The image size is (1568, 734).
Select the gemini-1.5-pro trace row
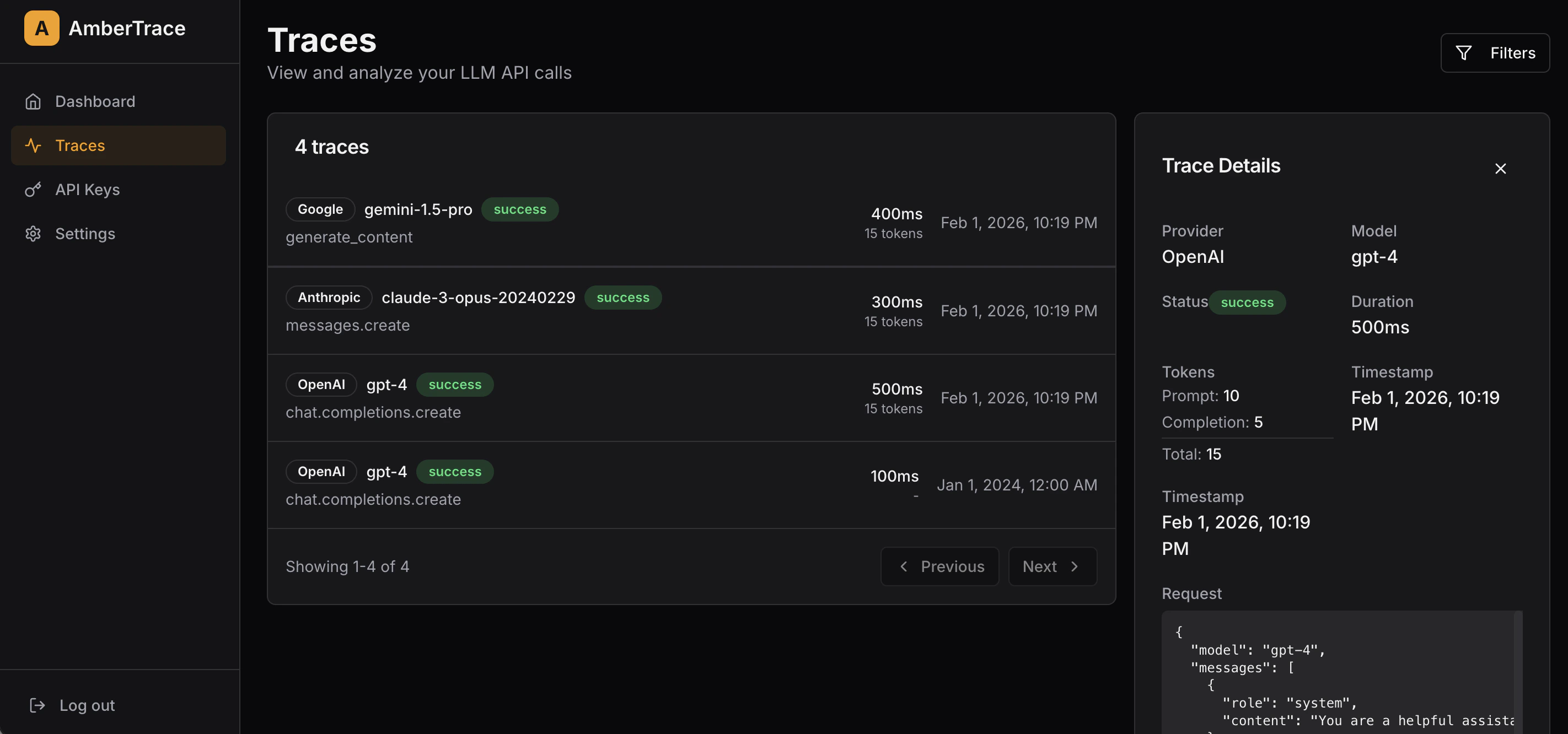point(691,223)
